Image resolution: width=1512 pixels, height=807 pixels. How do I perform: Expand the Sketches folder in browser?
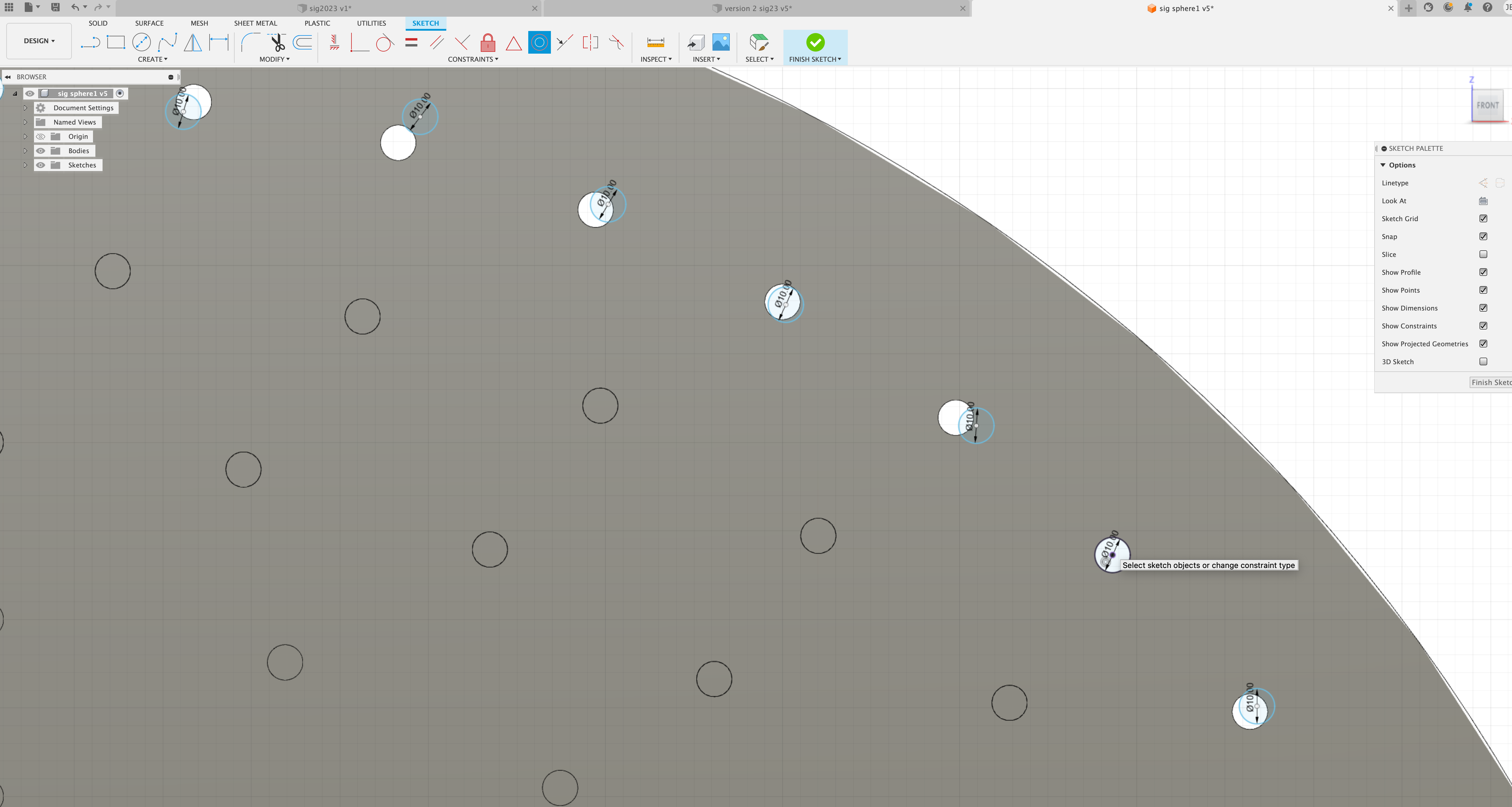(25, 165)
